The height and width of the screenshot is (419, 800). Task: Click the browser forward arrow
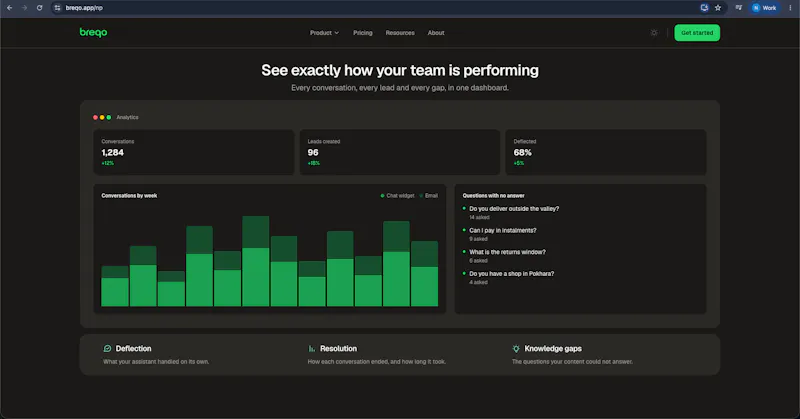pos(24,8)
